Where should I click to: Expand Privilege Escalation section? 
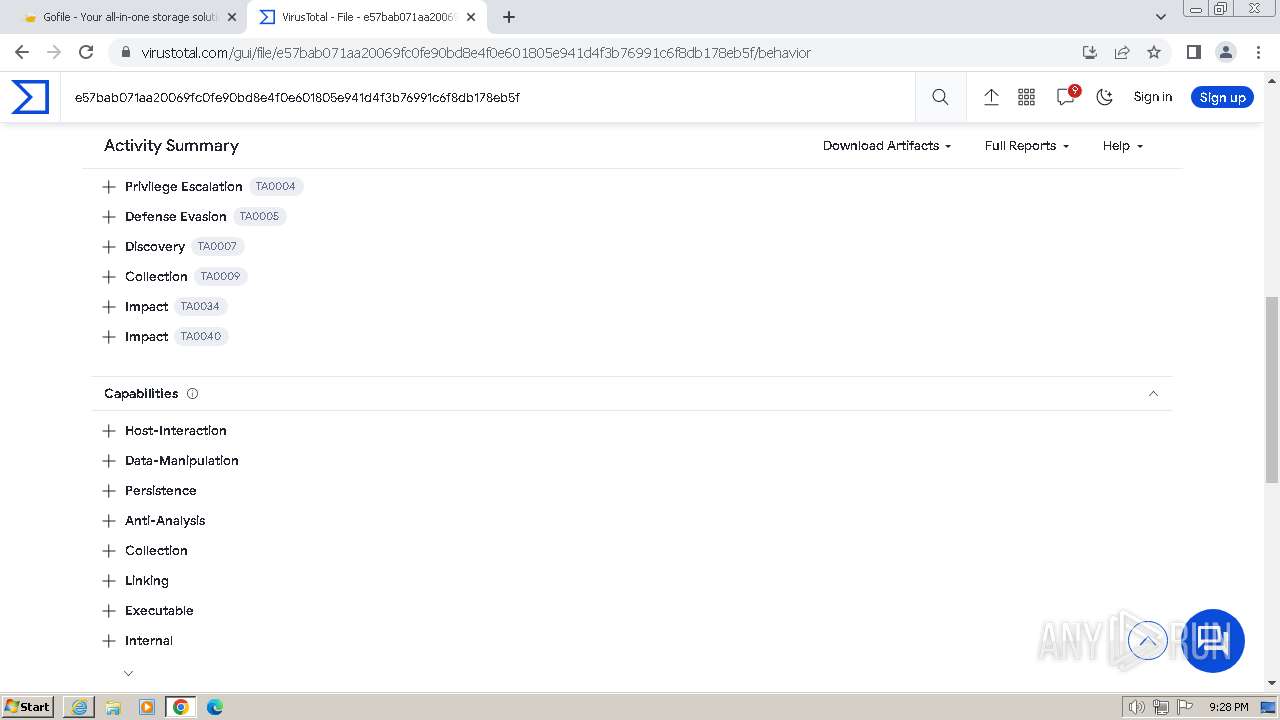click(x=109, y=187)
